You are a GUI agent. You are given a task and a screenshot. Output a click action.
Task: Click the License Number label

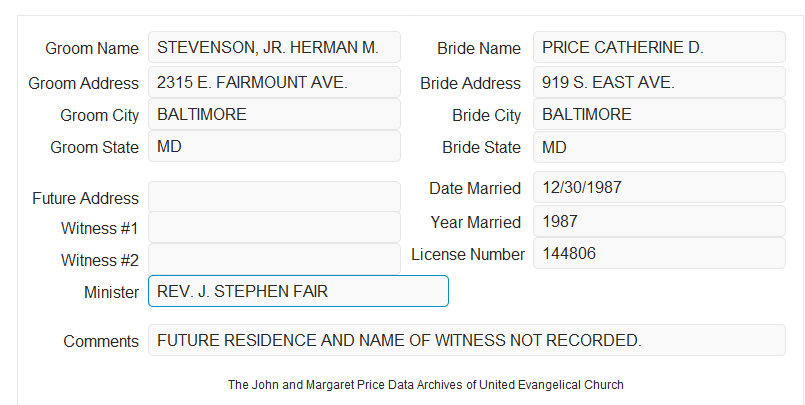468,254
